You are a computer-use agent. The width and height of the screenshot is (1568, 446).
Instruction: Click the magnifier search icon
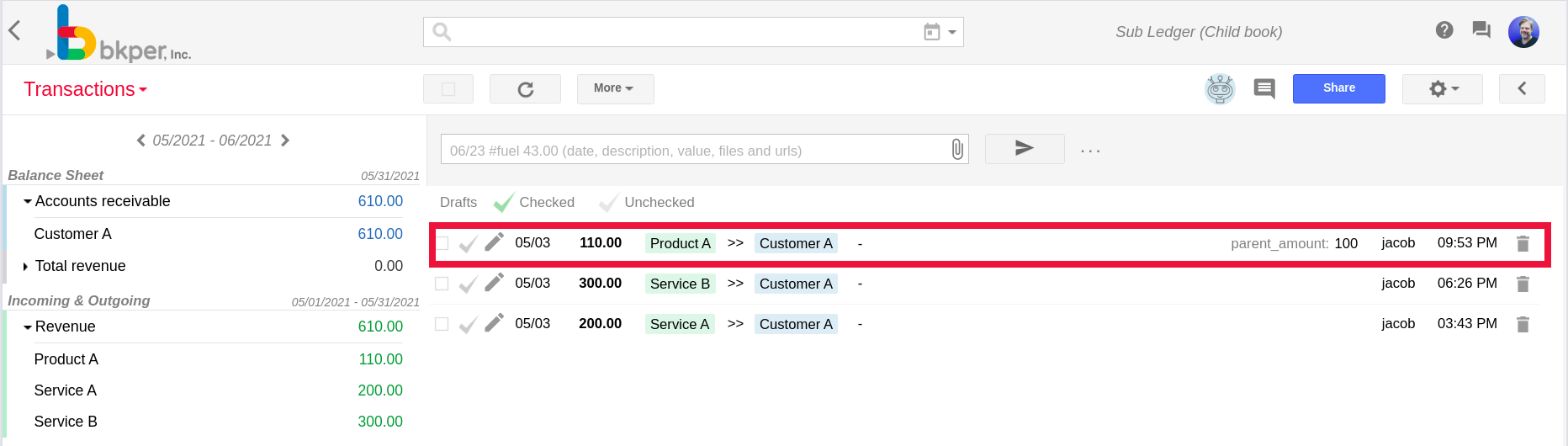coord(442,32)
